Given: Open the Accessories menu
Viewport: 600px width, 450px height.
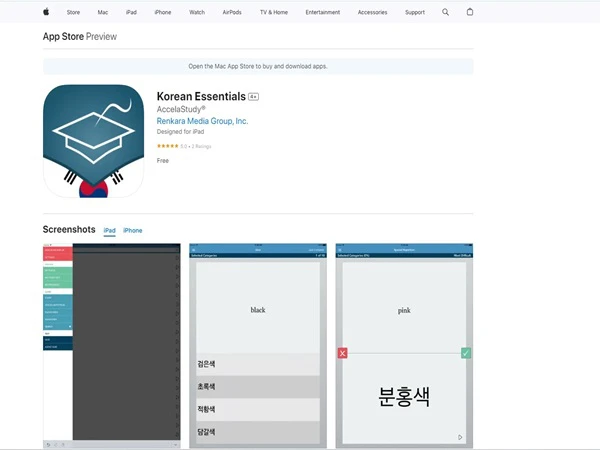Looking at the screenshot, I should [x=373, y=12].
